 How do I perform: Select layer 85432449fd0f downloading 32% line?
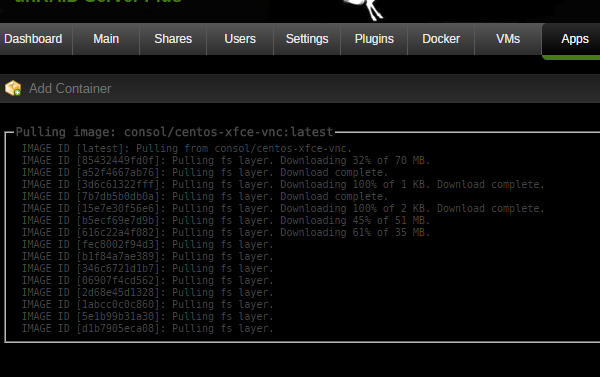click(226, 160)
